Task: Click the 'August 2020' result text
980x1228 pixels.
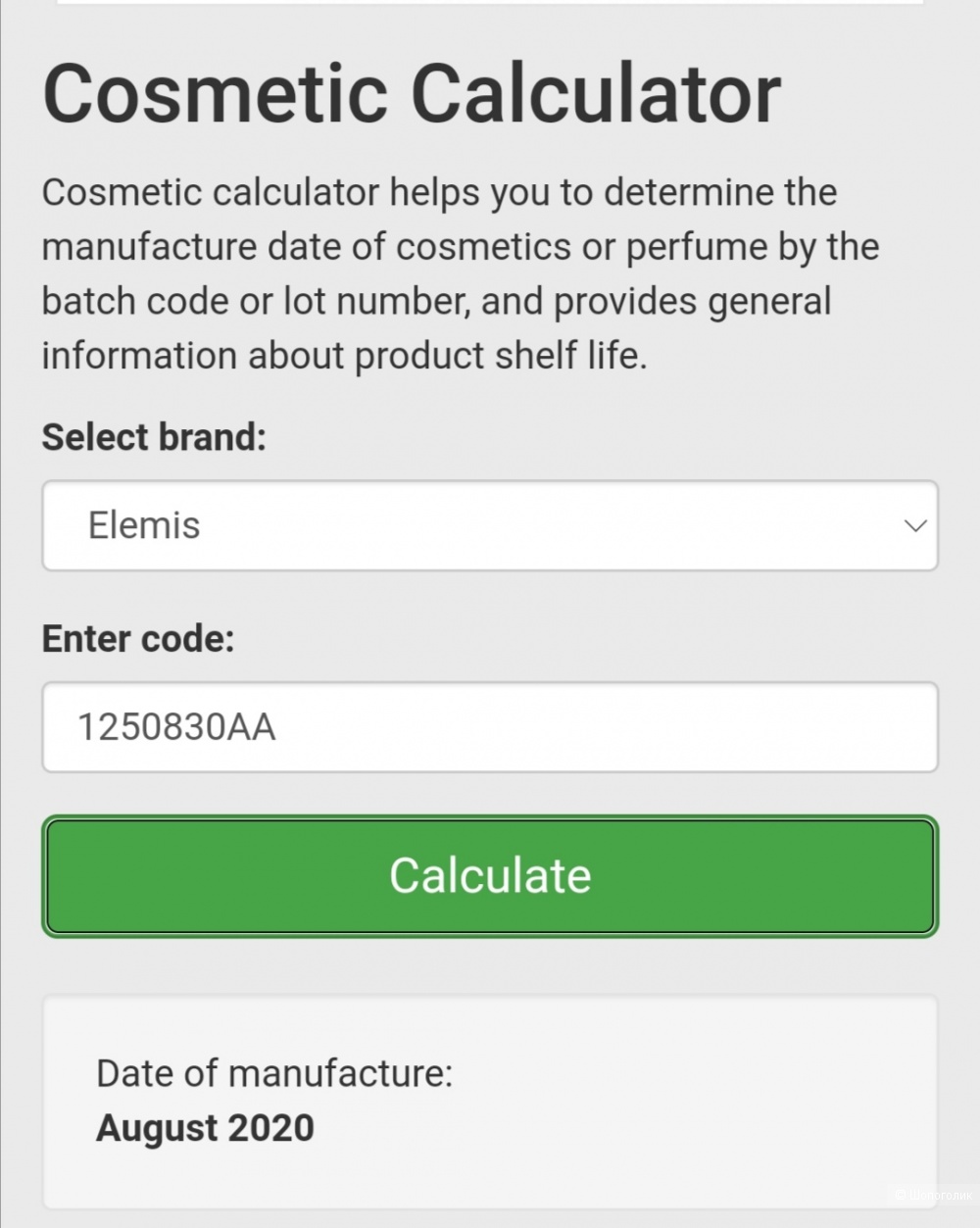Action: coord(205,1128)
